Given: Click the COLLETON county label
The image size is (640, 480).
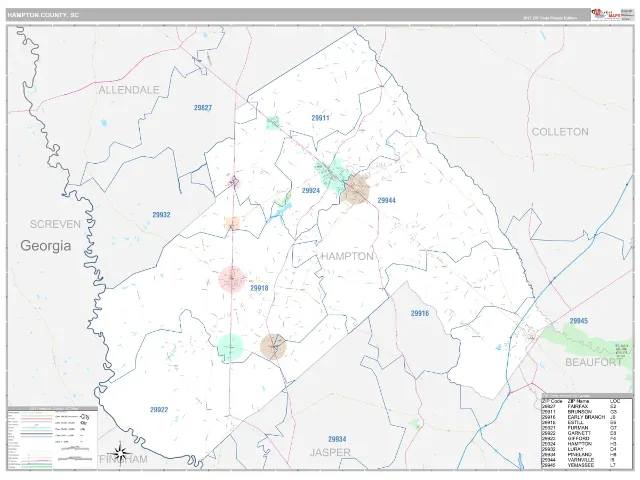Looking at the screenshot, I should pos(560,132).
